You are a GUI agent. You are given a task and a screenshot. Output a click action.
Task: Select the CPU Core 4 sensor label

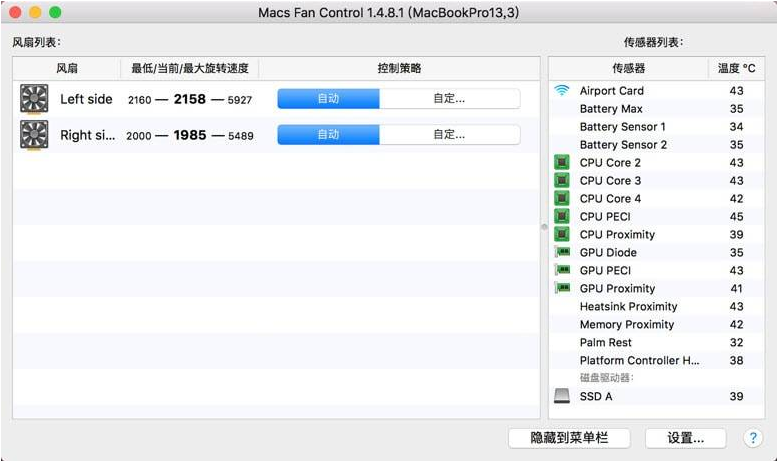coord(610,198)
